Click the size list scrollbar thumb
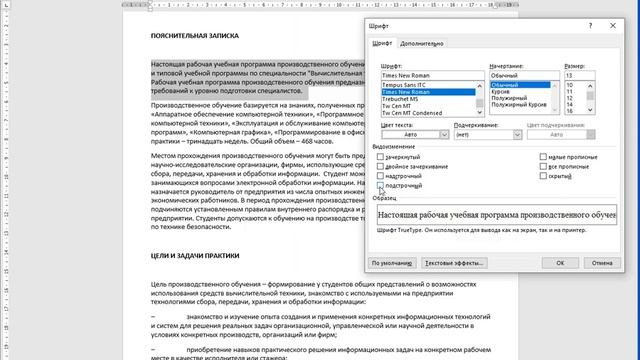Viewport: 640px width, 360px height. point(590,96)
